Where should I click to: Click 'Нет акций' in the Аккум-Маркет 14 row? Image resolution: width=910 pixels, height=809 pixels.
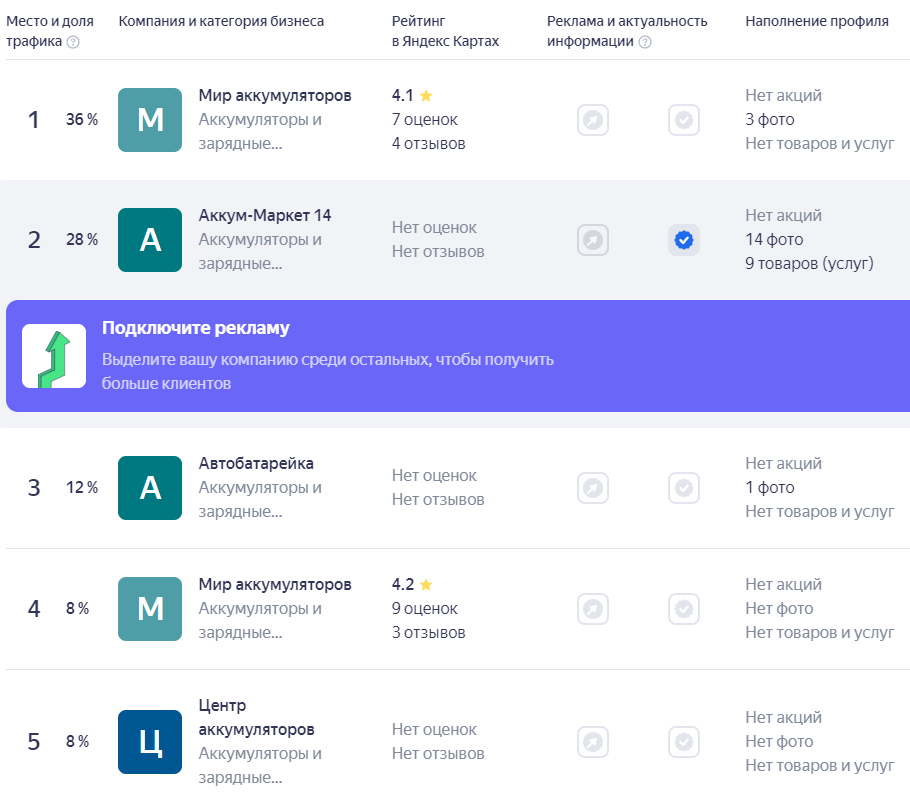tap(783, 215)
